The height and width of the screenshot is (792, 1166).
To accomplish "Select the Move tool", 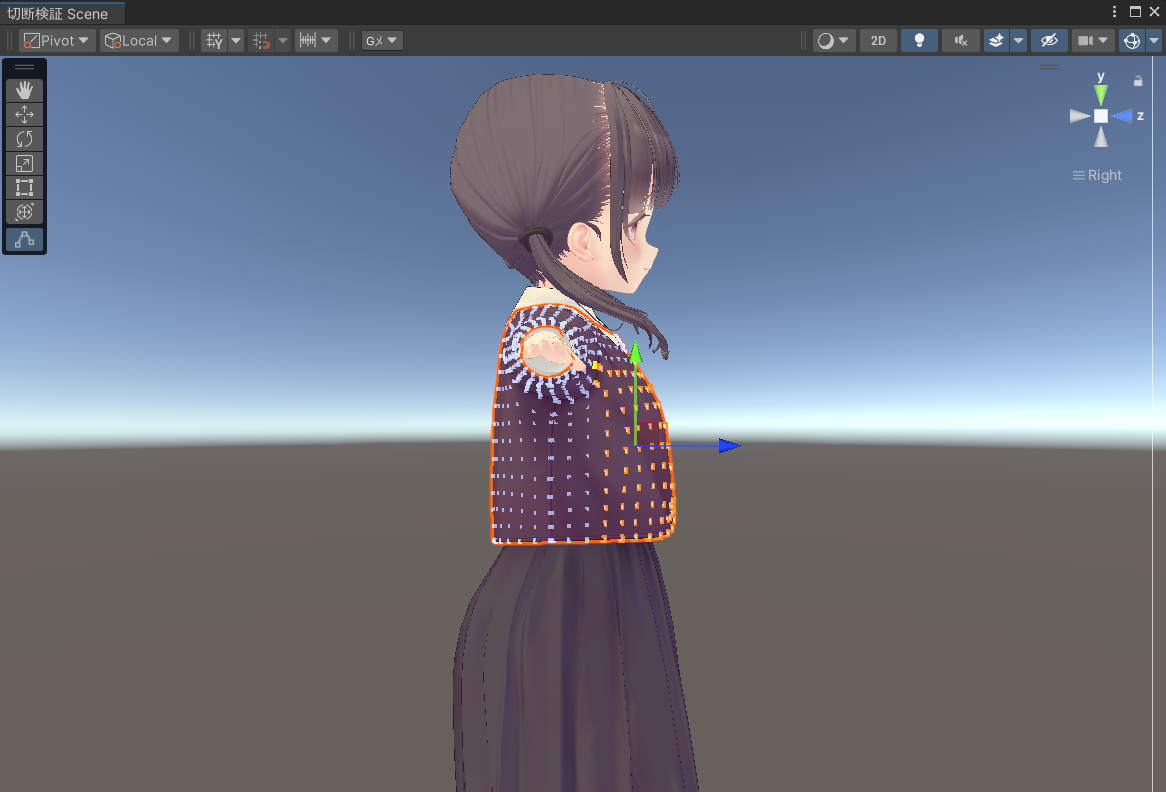I will pyautogui.click(x=25, y=115).
